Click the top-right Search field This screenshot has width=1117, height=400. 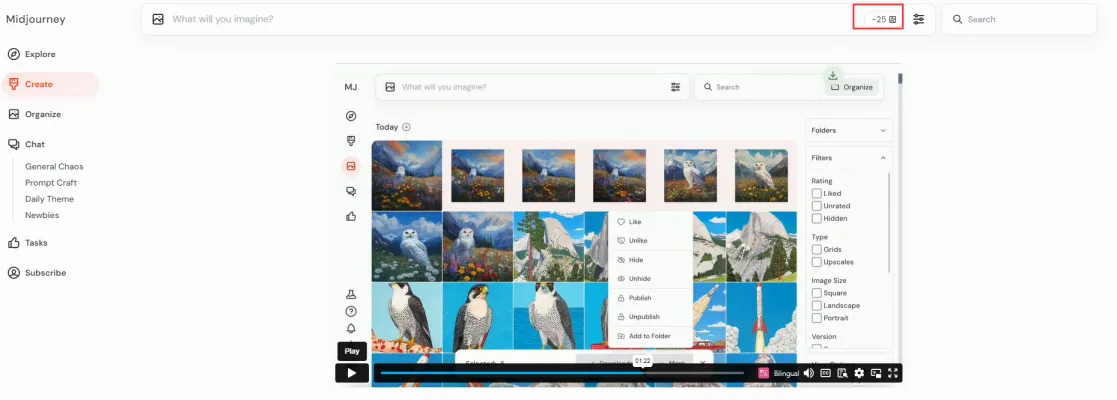click(x=1025, y=19)
